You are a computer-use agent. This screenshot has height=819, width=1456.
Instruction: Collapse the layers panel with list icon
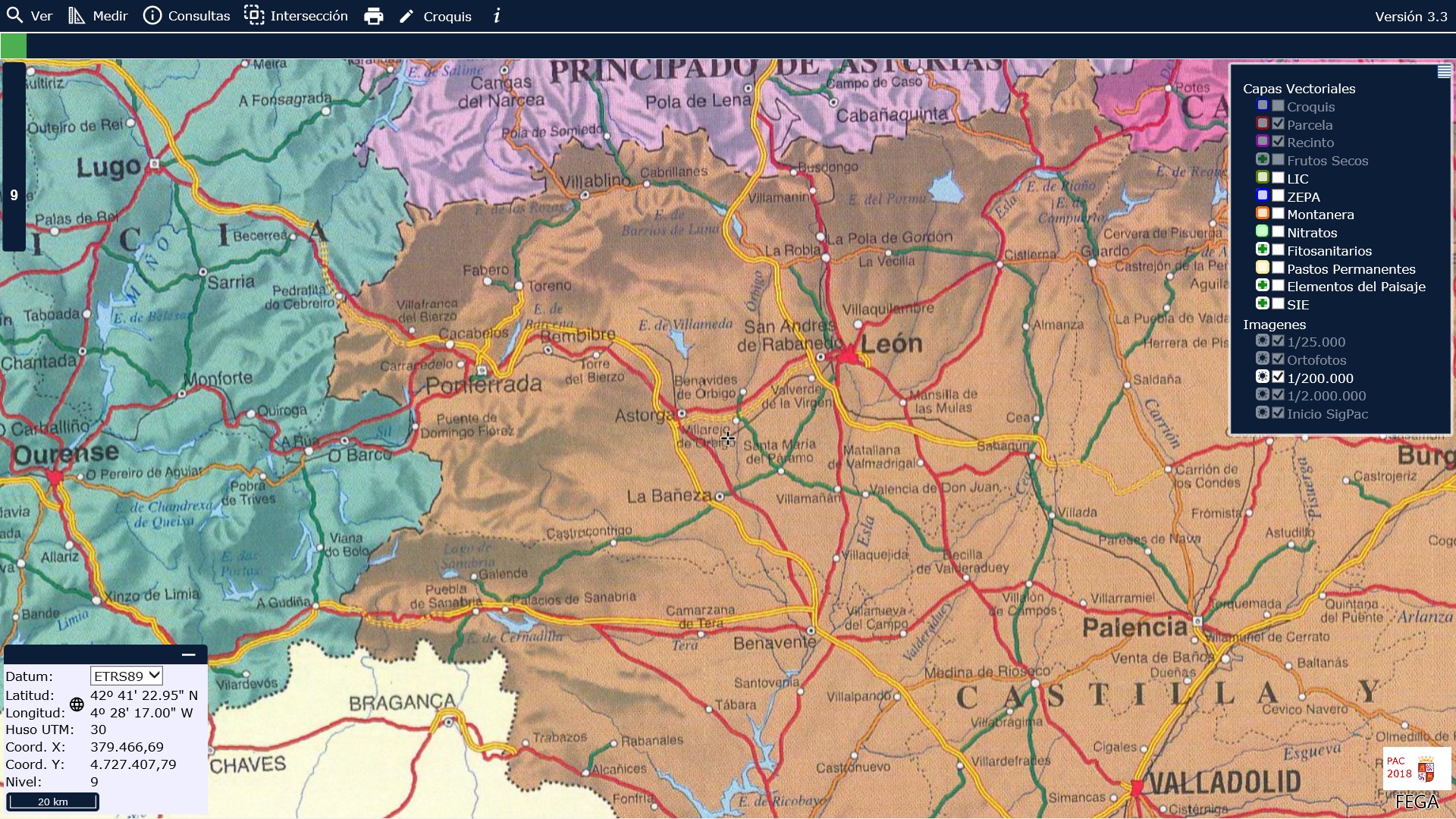[1444, 72]
